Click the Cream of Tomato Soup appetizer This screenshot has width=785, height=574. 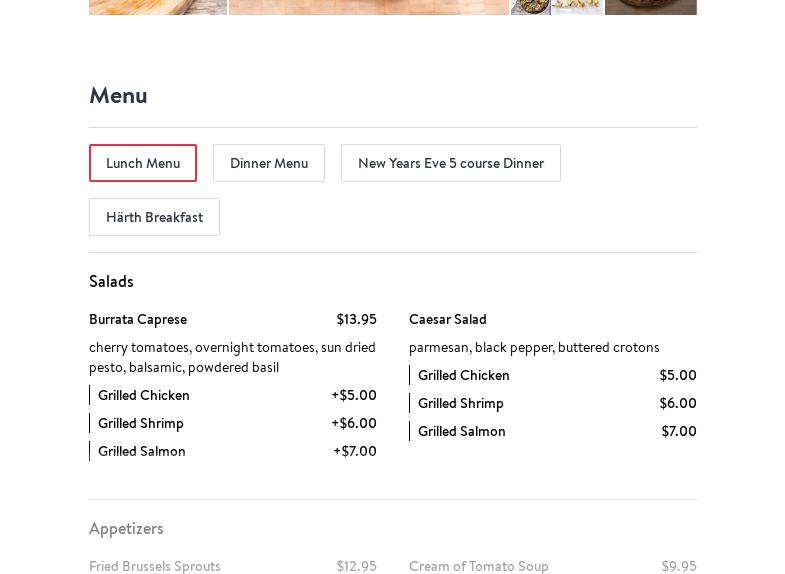479,566
